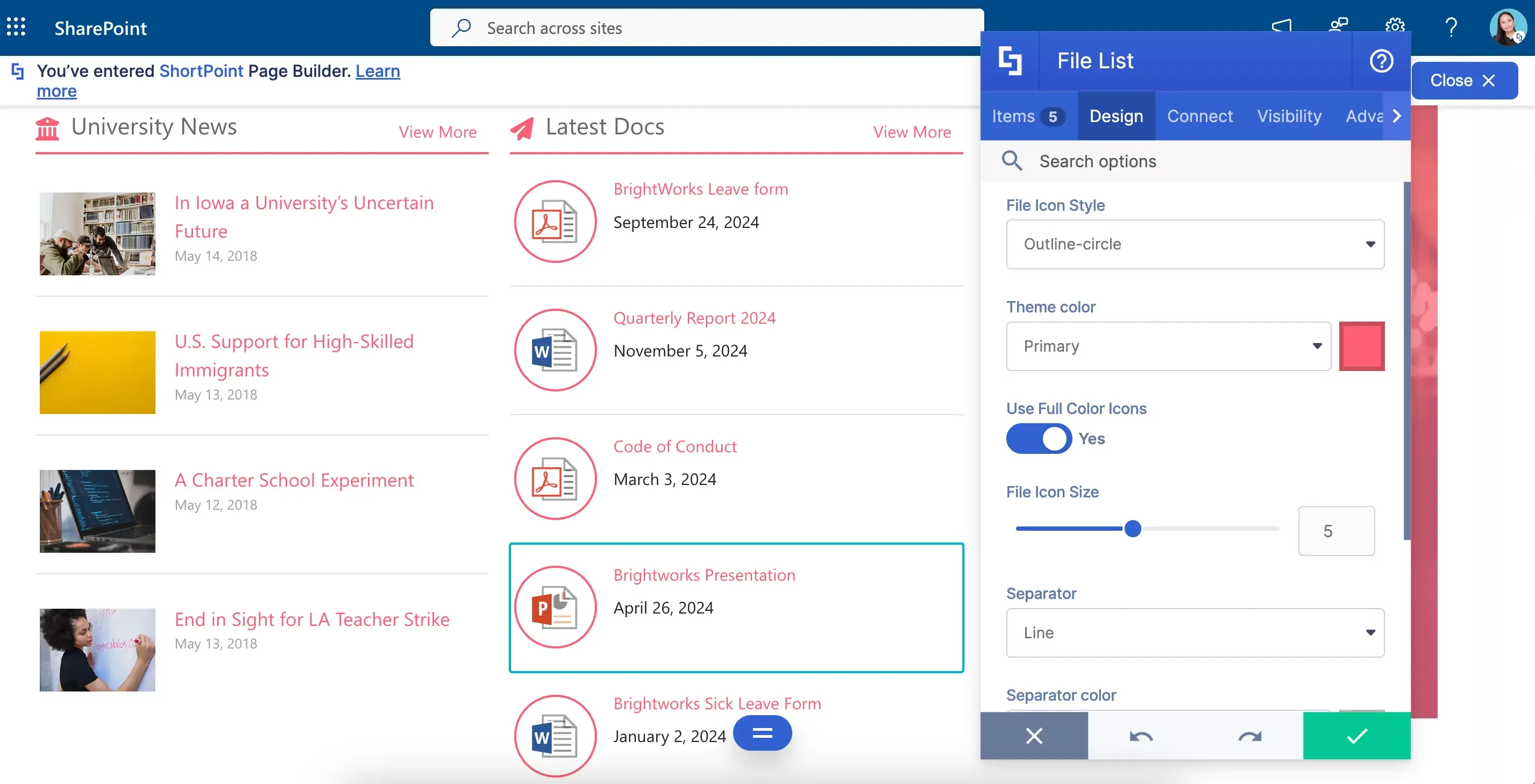
Task: Click the blue floating menu button
Action: (762, 733)
